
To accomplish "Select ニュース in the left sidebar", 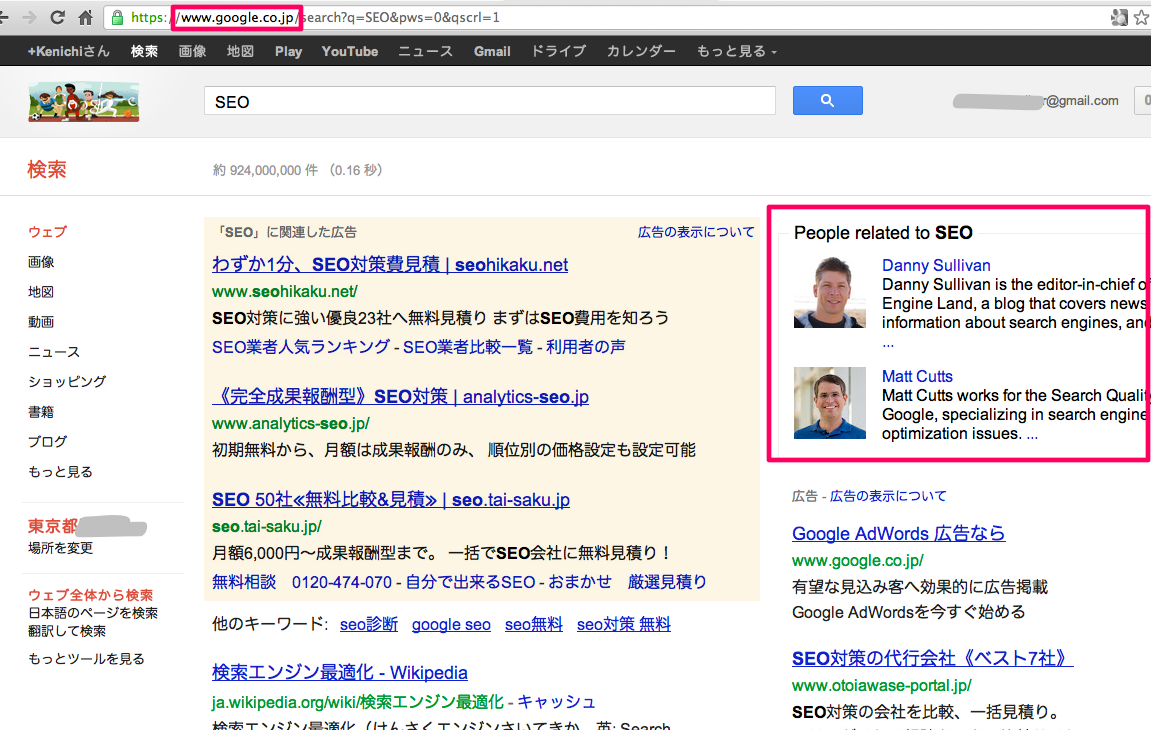I will [x=54, y=352].
